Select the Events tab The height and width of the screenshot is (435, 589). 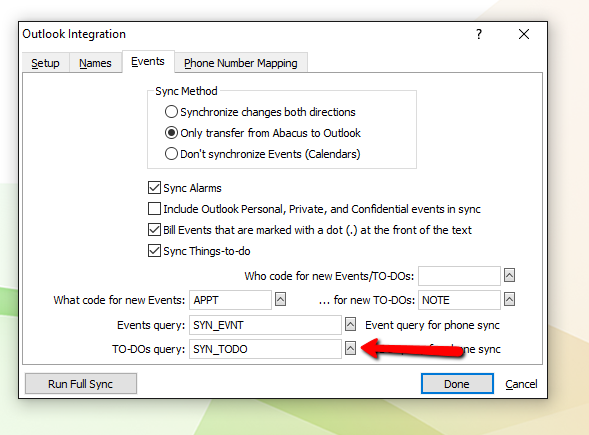[148, 61]
